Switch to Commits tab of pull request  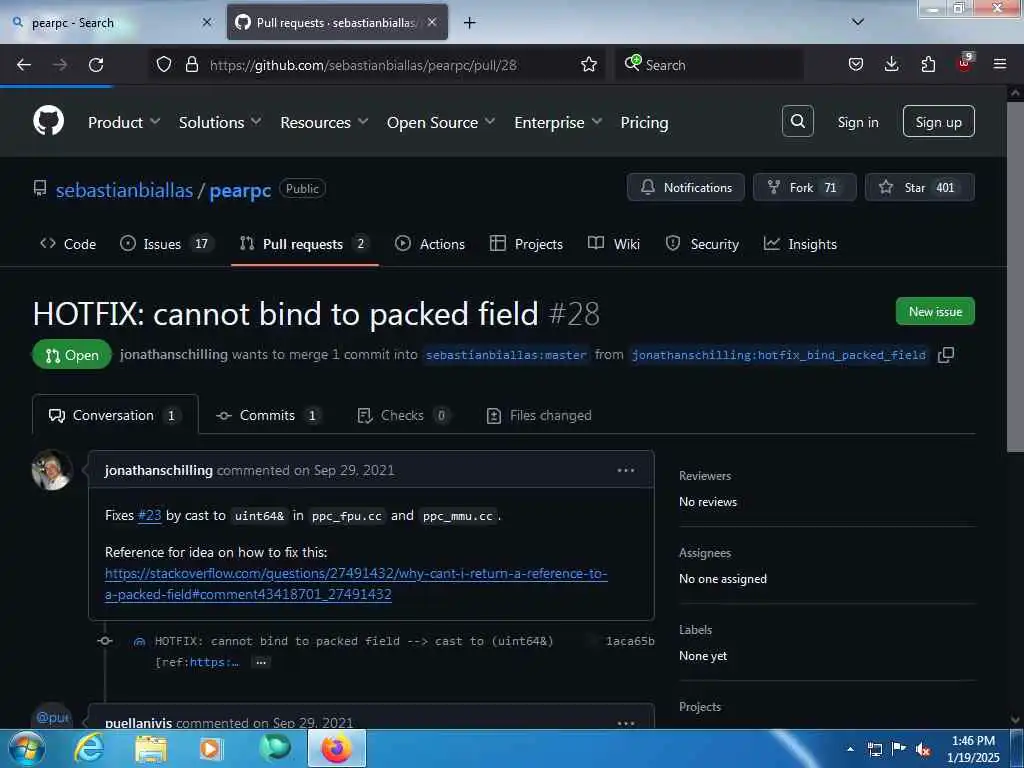tap(269, 415)
